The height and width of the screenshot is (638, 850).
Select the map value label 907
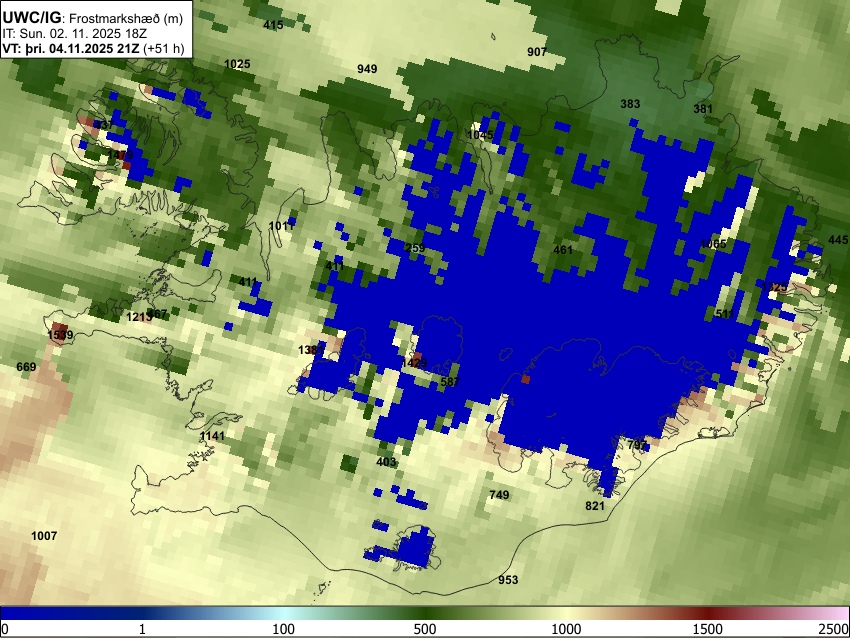click(537, 52)
